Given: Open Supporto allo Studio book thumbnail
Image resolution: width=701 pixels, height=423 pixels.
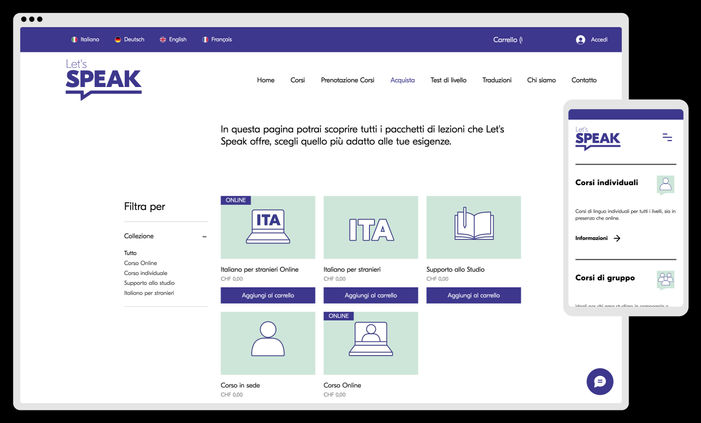Looking at the screenshot, I should coord(473,227).
